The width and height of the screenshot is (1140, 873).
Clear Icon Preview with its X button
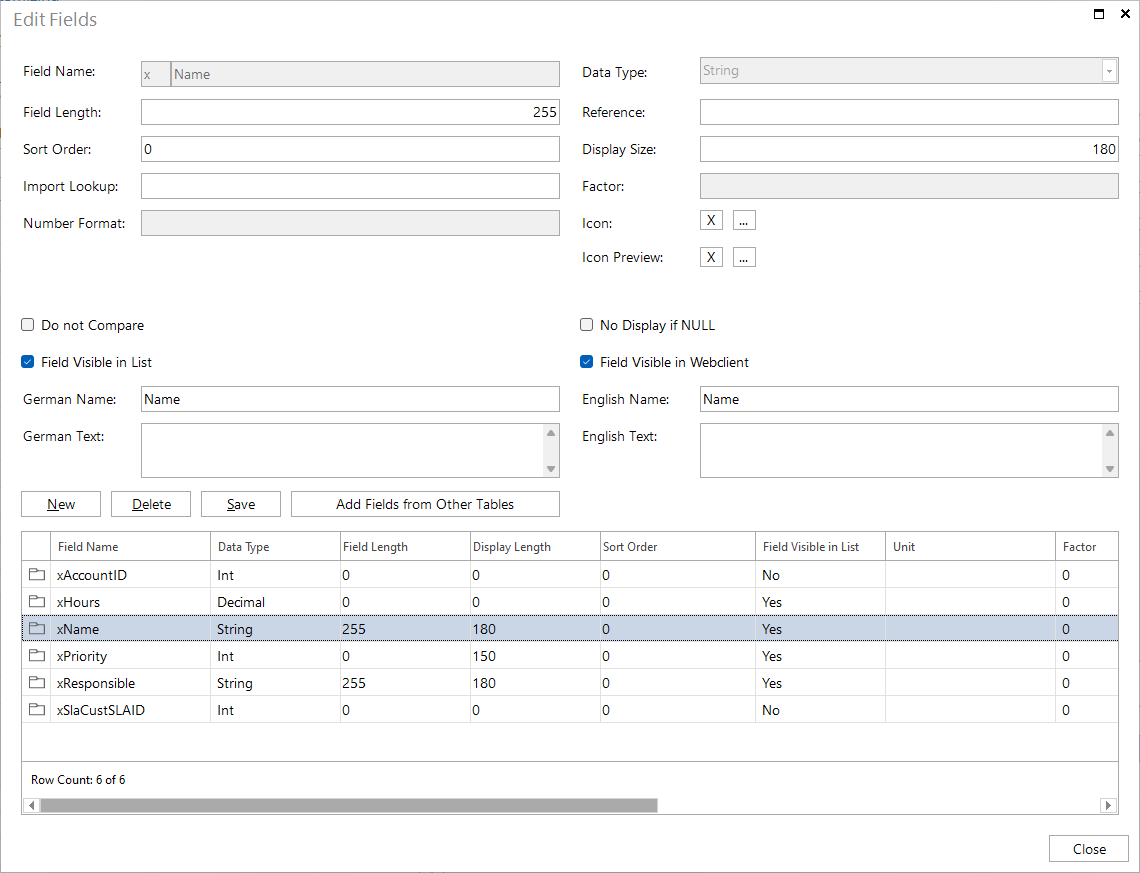(711, 257)
